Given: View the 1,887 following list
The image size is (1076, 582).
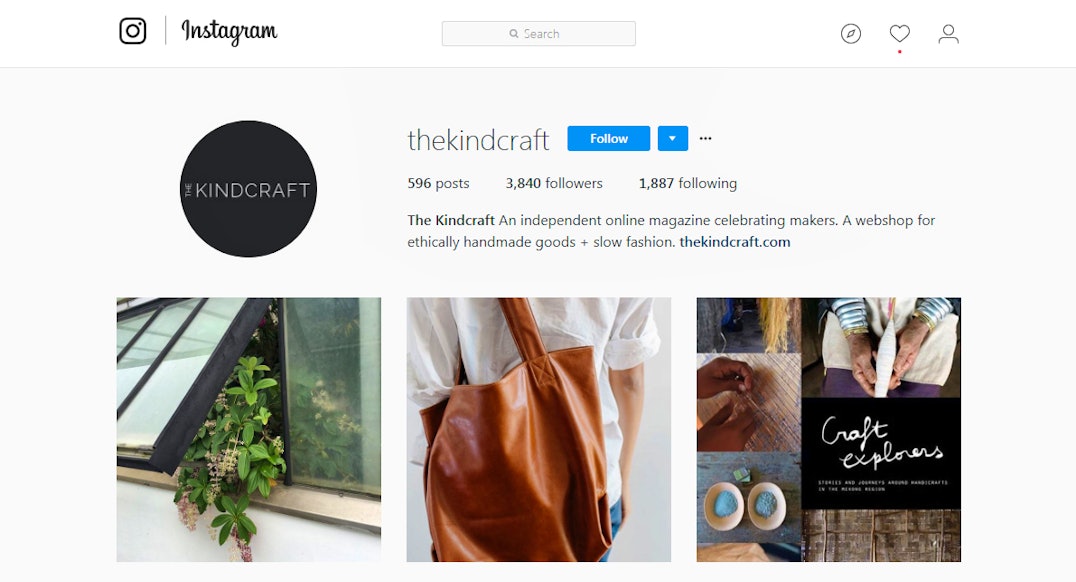Looking at the screenshot, I should [688, 183].
